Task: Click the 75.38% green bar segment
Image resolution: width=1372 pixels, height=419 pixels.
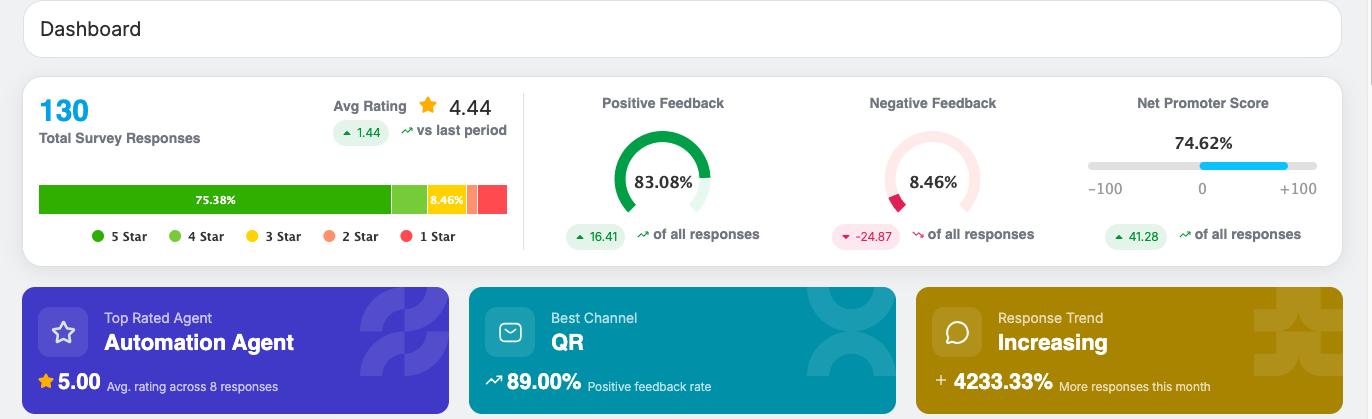Action: (x=215, y=199)
